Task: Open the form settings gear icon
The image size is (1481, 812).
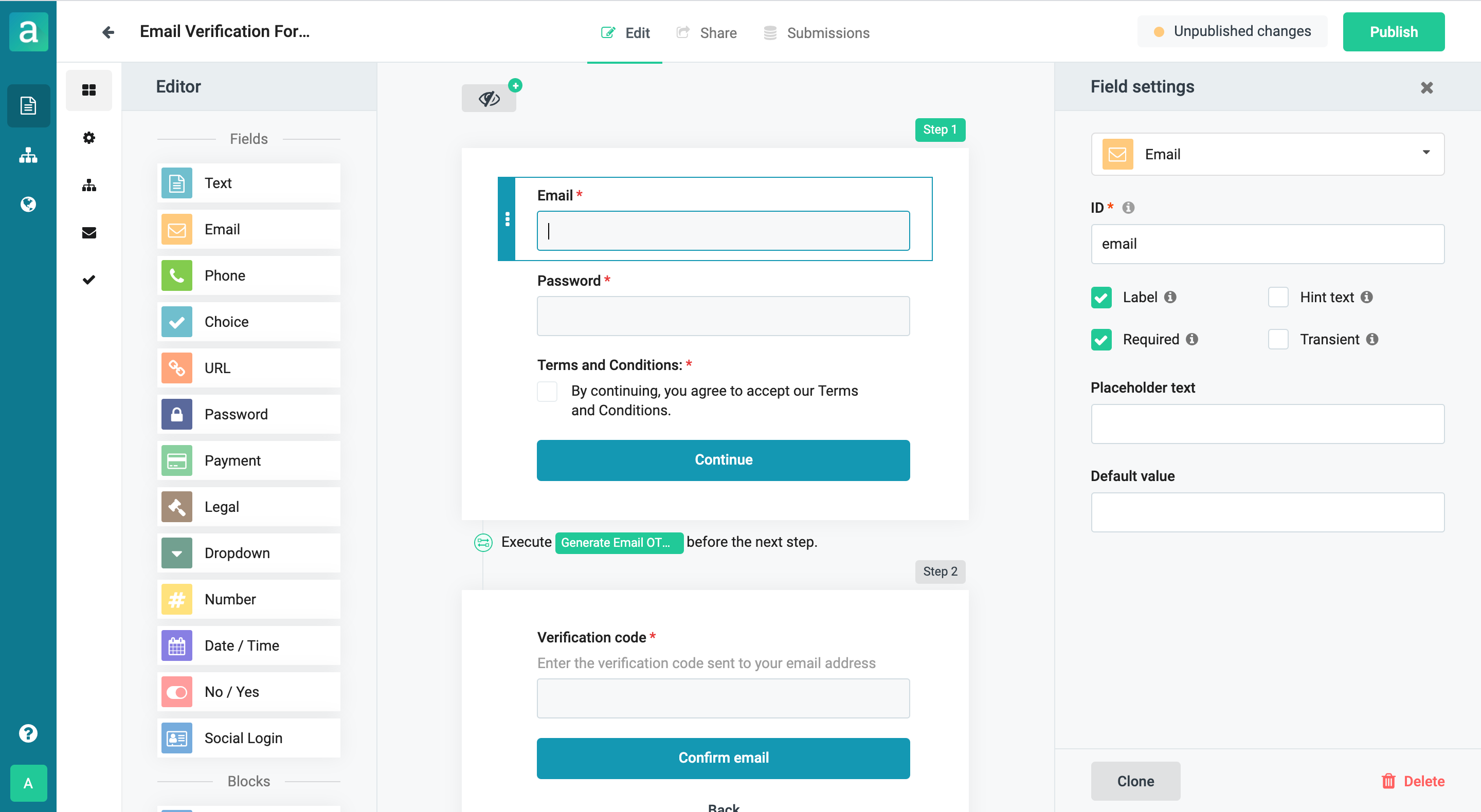Action: coord(89,138)
